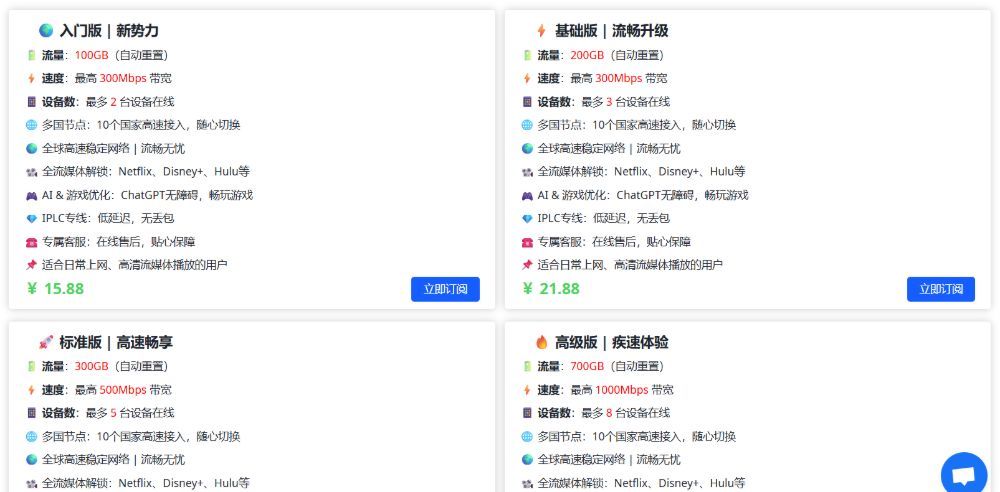
Task: Click speed bolt icon in 入门版 card
Action: [x=31, y=78]
